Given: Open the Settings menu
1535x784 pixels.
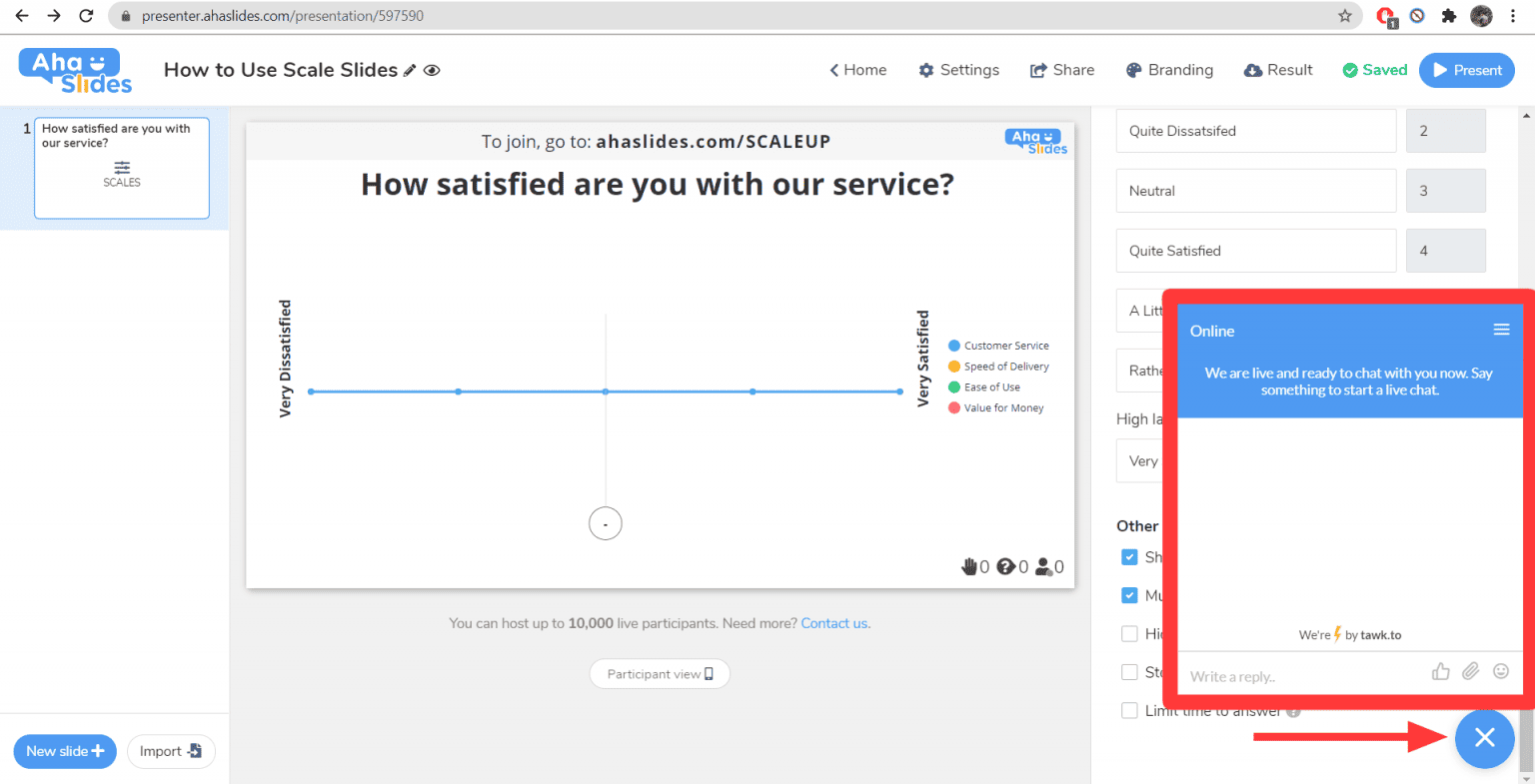Looking at the screenshot, I should tap(958, 70).
